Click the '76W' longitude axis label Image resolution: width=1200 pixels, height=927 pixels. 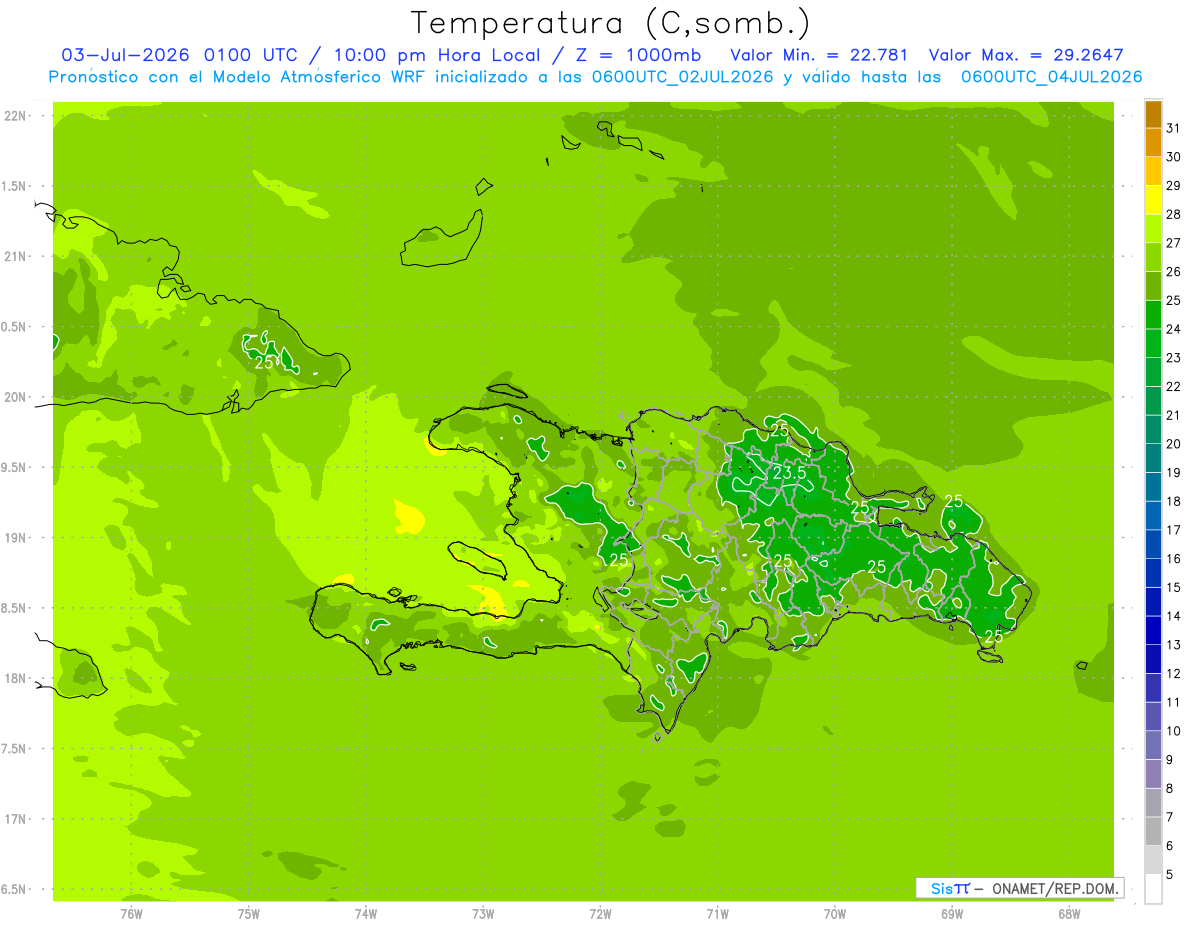131,913
